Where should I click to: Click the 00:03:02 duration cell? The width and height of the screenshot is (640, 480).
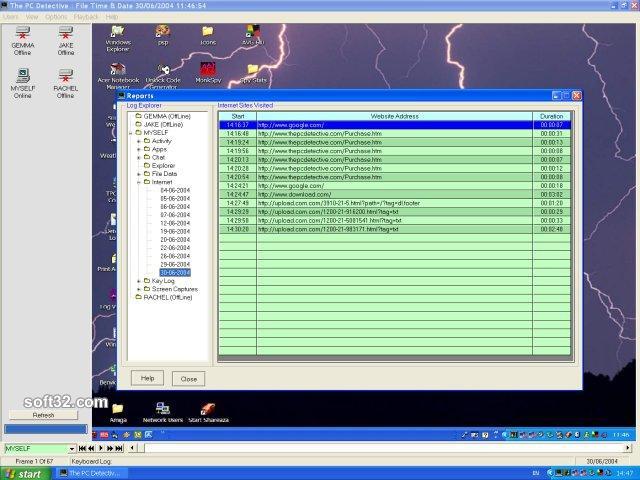point(551,194)
